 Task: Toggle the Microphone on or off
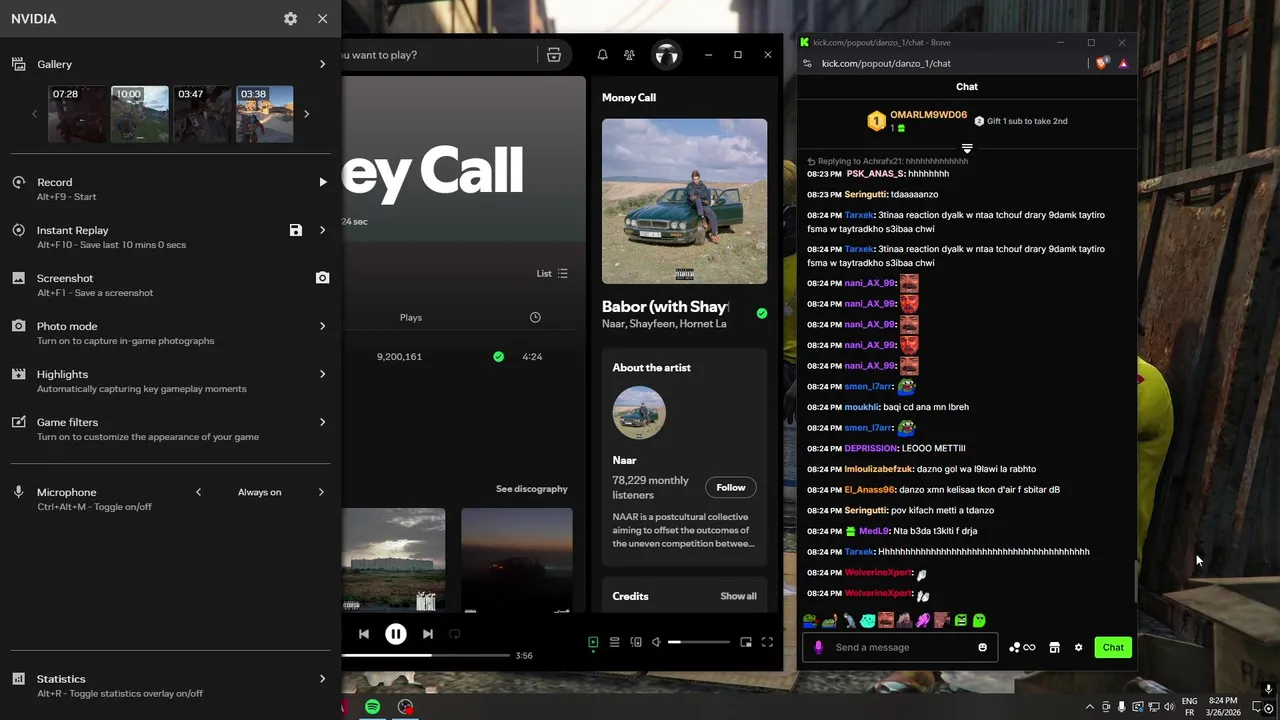click(18, 492)
